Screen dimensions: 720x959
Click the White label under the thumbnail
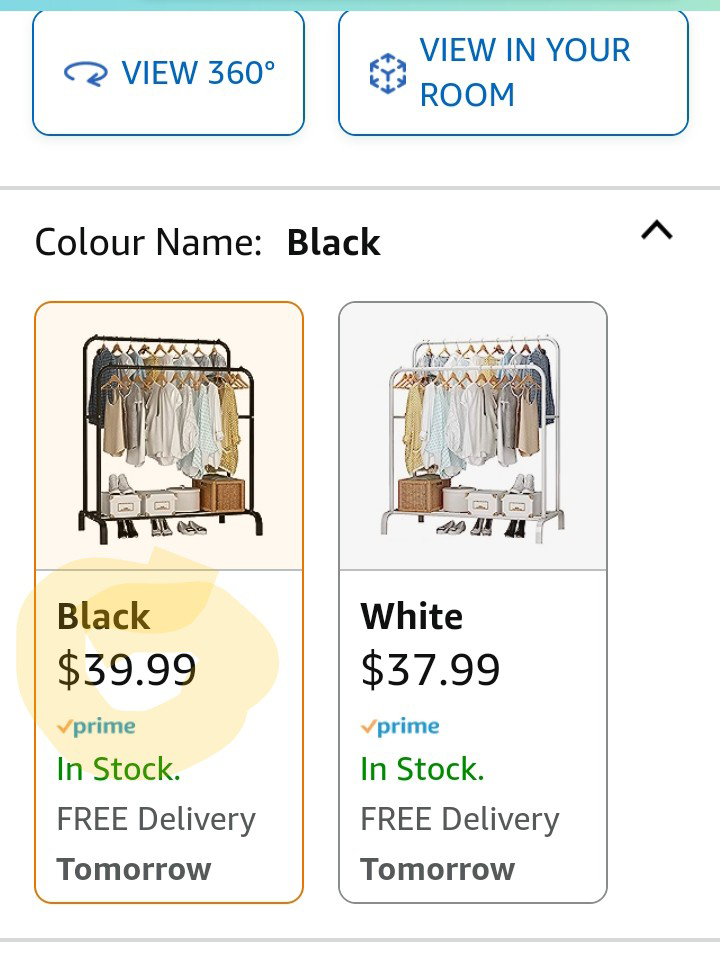pyautogui.click(x=410, y=616)
